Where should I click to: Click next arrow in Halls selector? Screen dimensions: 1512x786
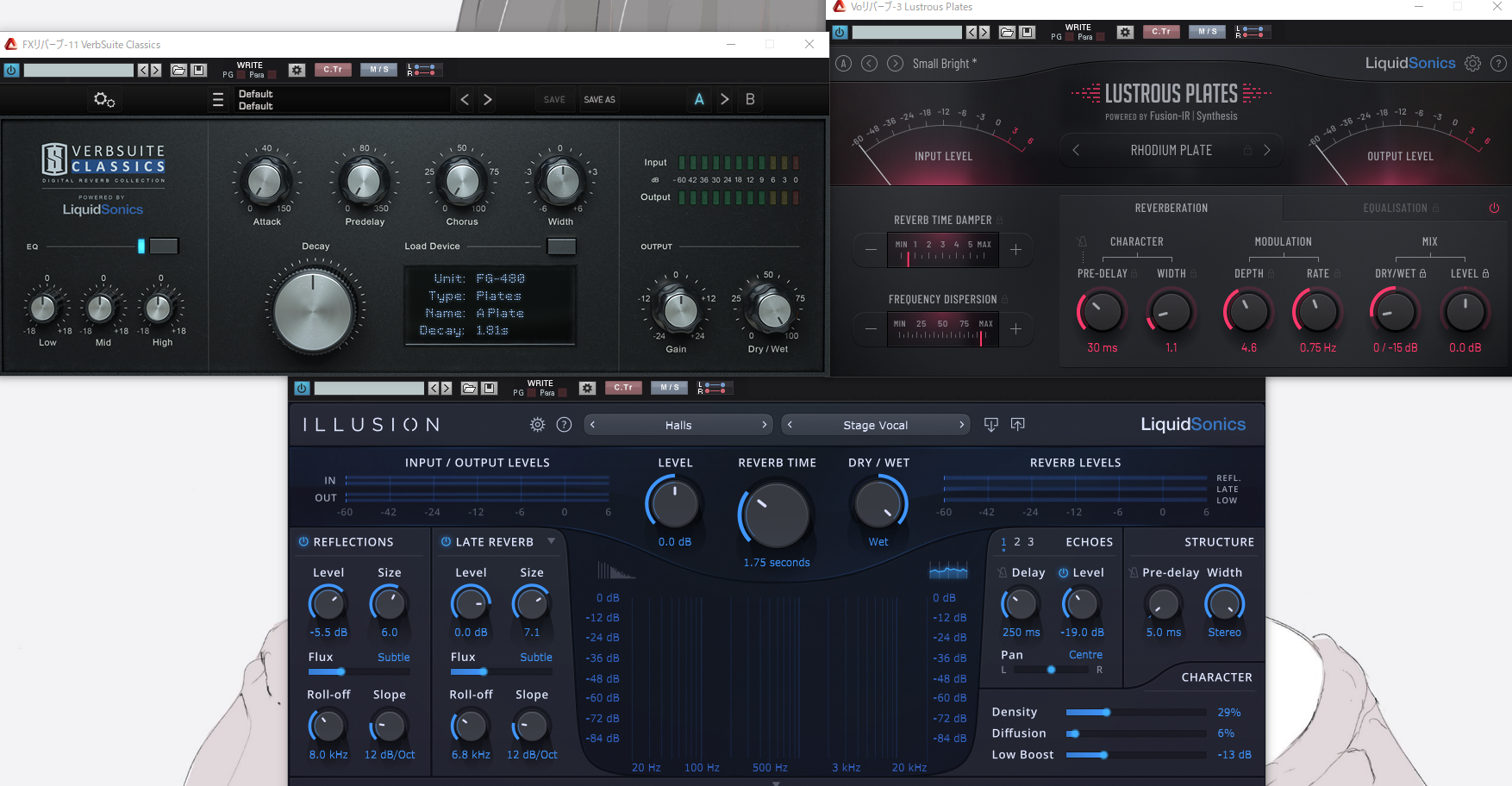[764, 424]
